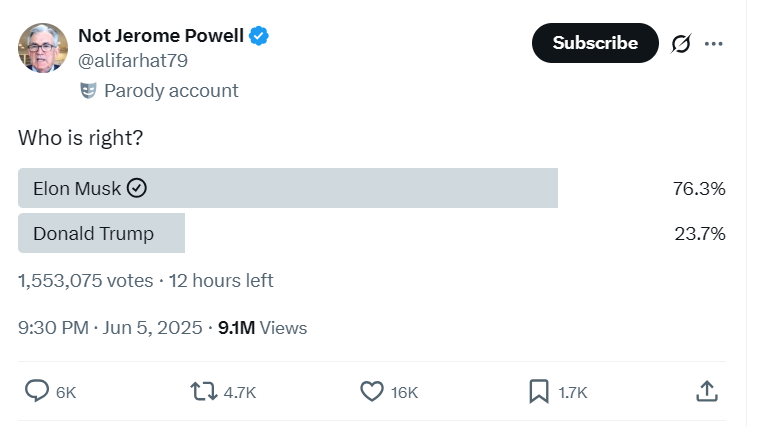The height and width of the screenshot is (427, 772).
Task: Click the Parody account label
Action: click(x=171, y=91)
